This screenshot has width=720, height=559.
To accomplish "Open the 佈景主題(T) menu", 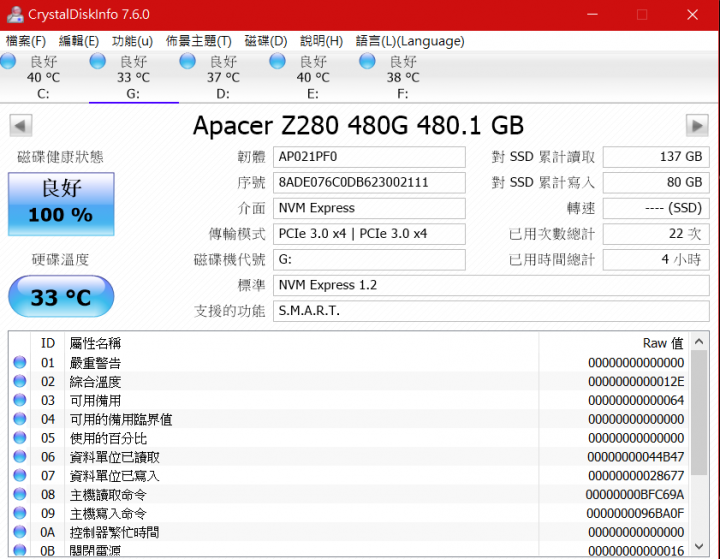I will pos(198,41).
